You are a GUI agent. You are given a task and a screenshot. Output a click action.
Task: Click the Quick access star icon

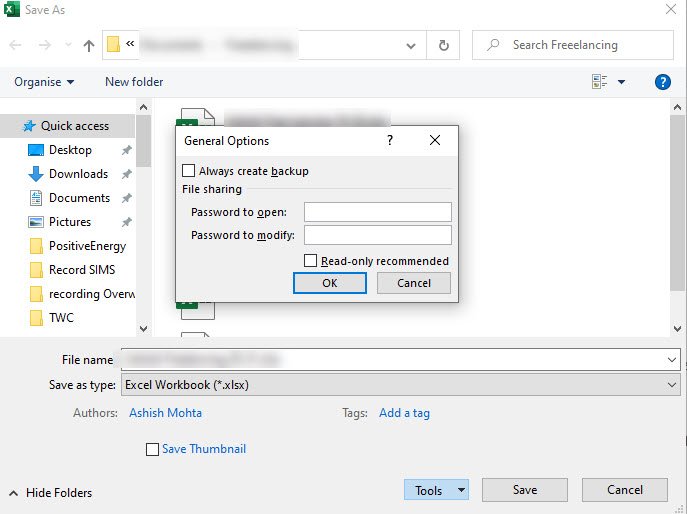29,126
